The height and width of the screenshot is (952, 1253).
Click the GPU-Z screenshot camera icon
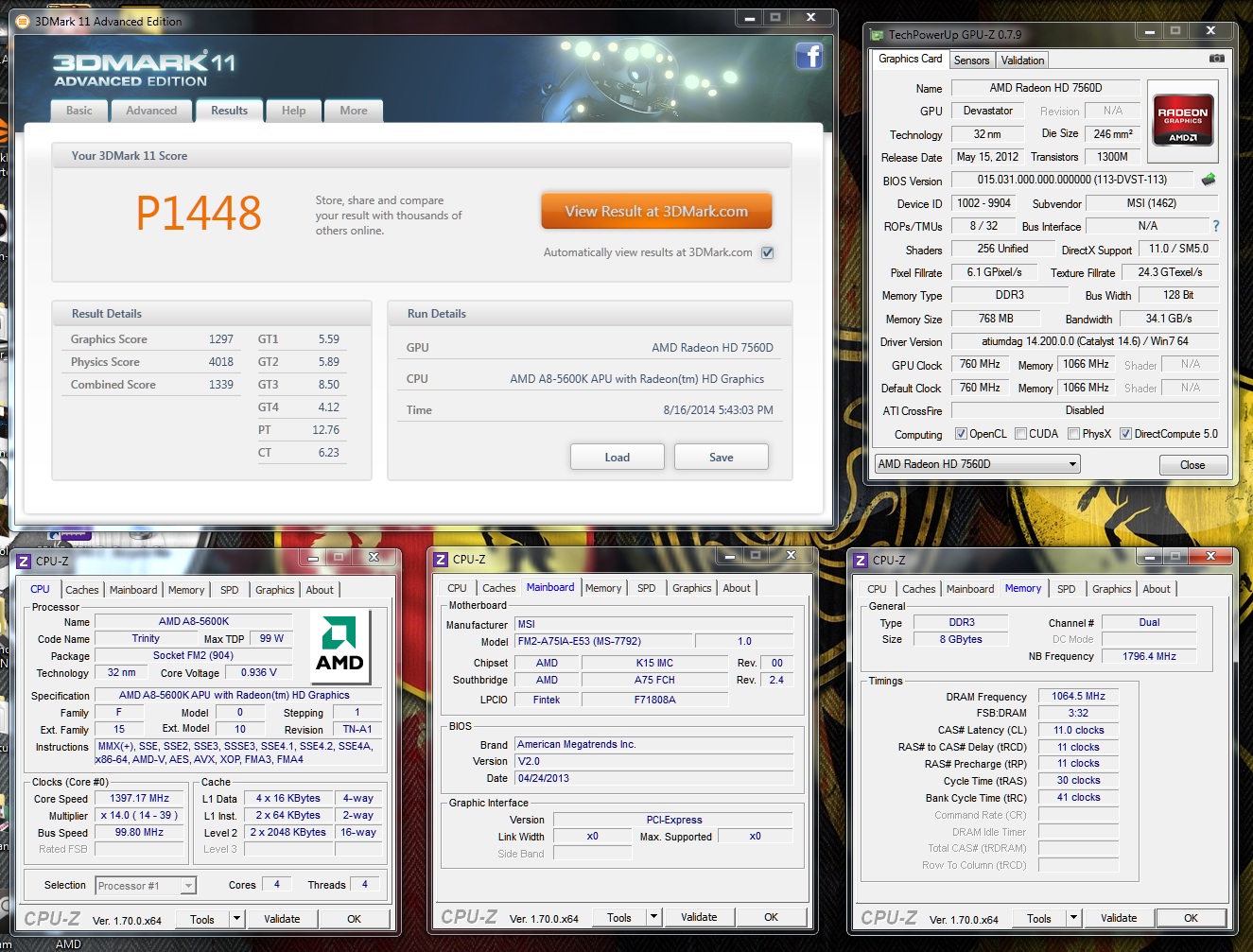(1217, 59)
